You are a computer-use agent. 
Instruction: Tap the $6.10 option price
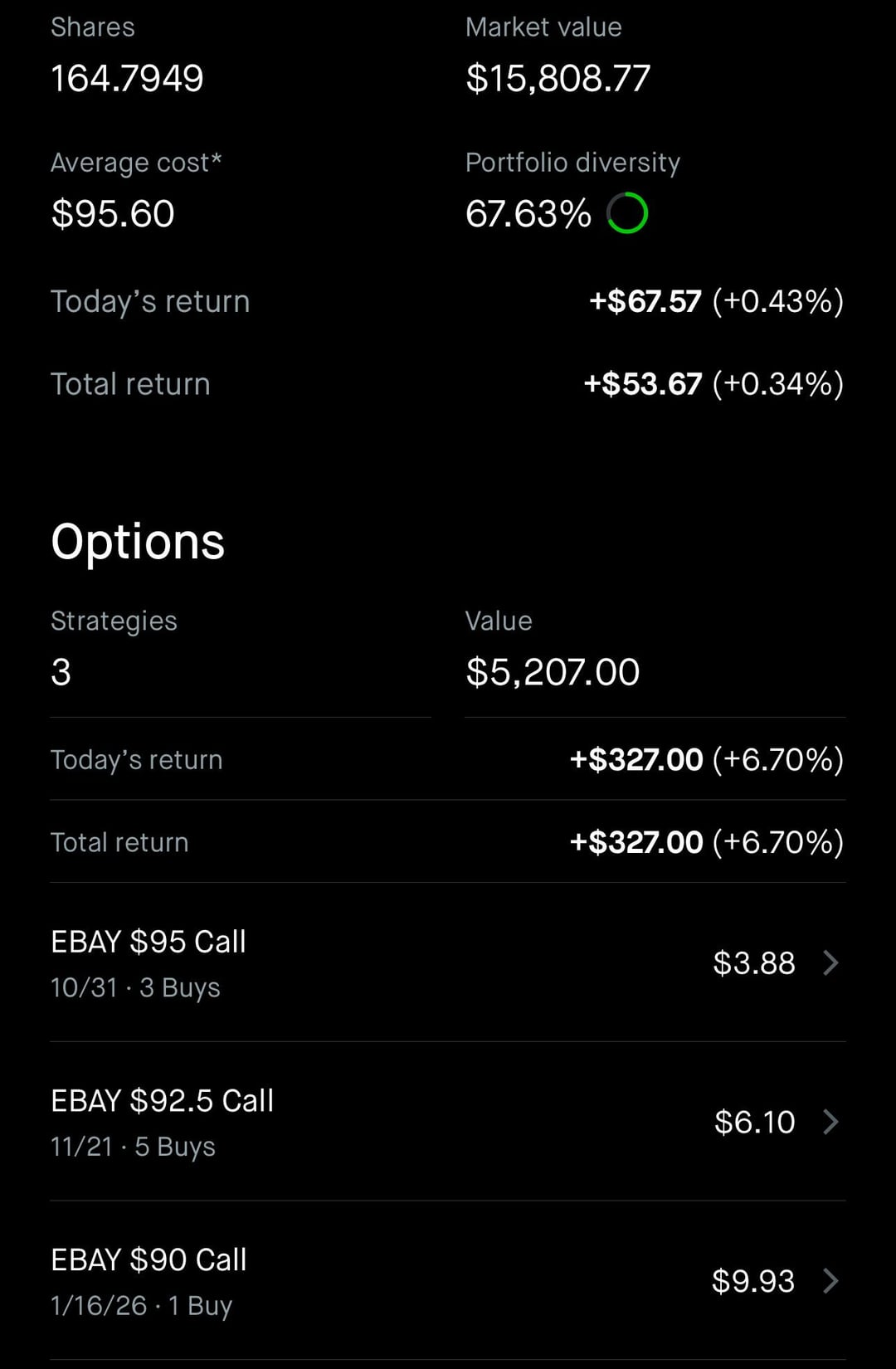coord(754,1122)
